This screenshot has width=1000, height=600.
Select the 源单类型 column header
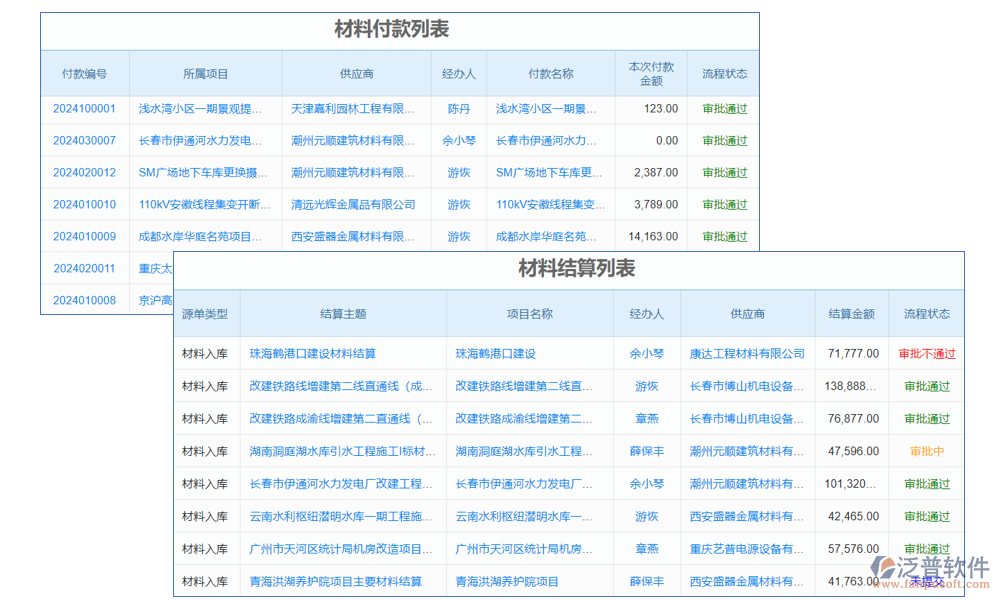pyautogui.click(x=205, y=313)
